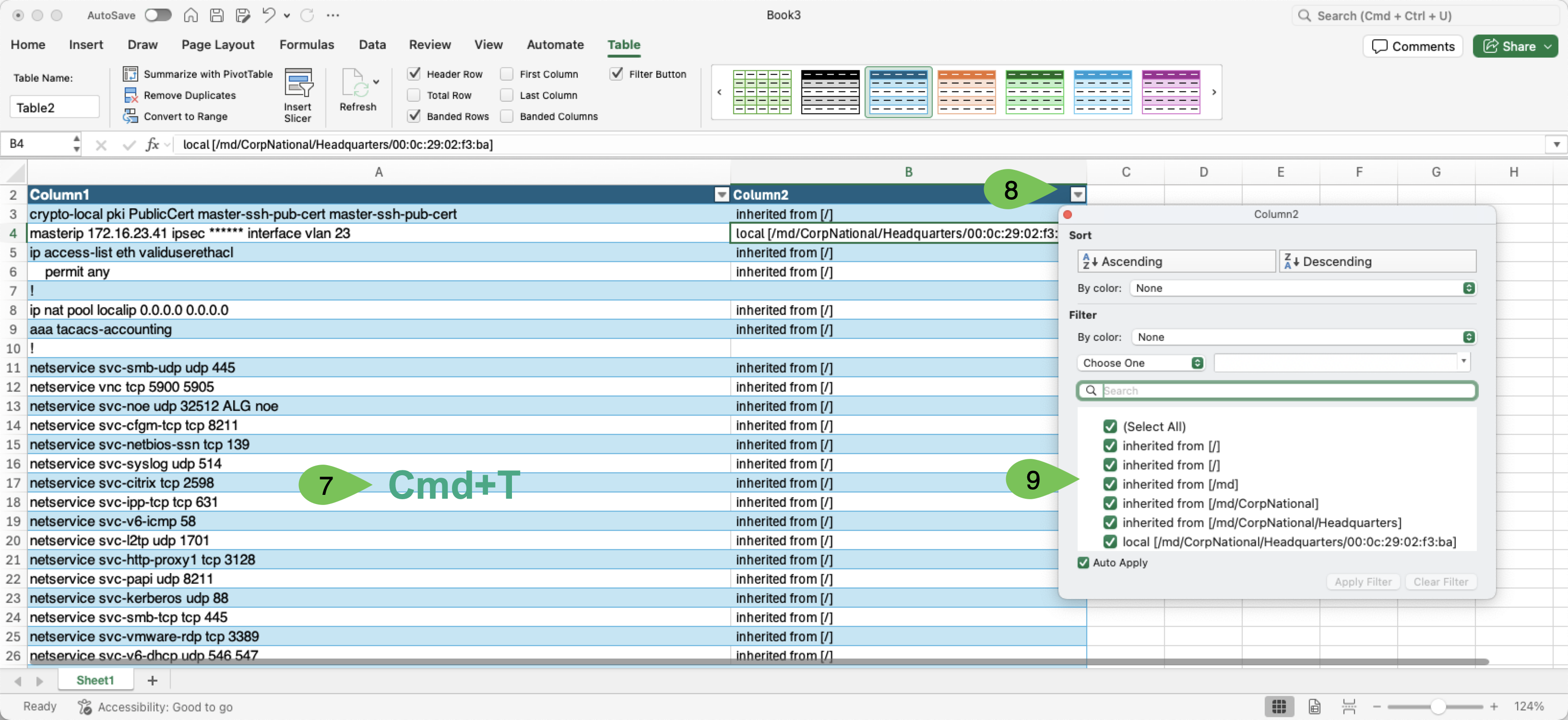Click the Insert Function fx icon
Screen dimensions: 1568x720
tap(152, 144)
